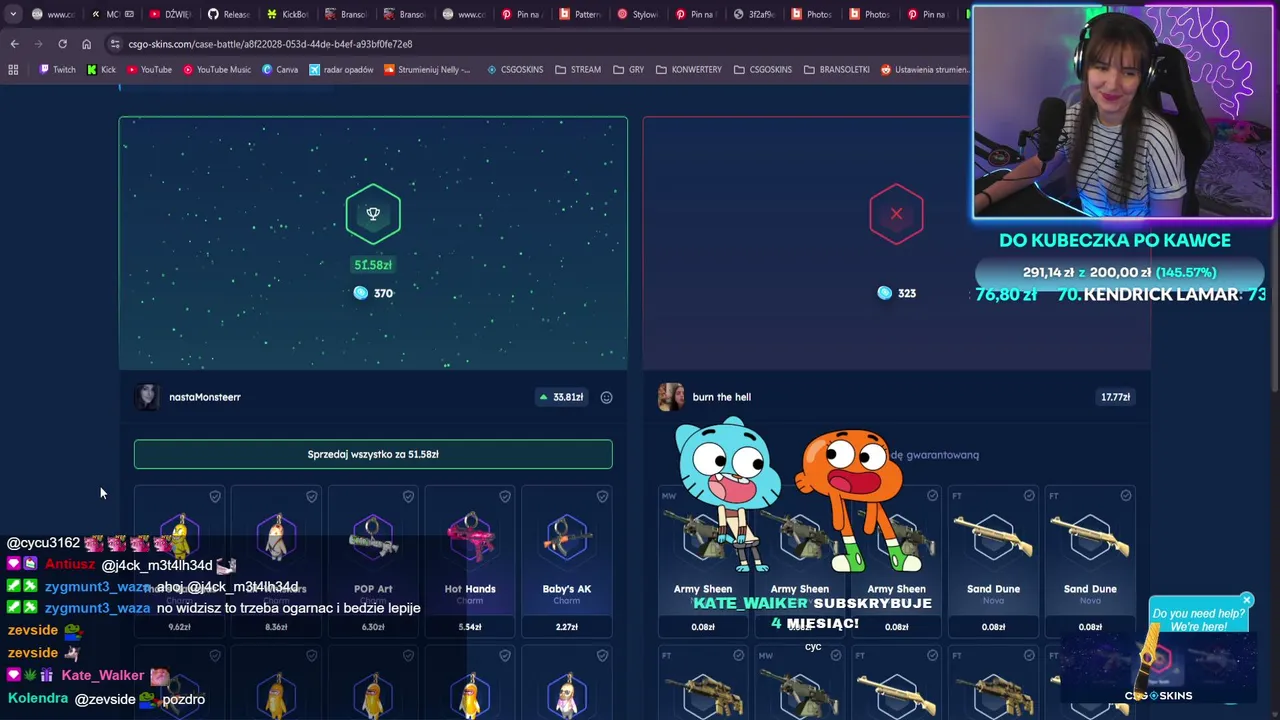Image resolution: width=1280 pixels, height=720 pixels.
Task: Click the green trophy winner hexagon
Action: 373,214
